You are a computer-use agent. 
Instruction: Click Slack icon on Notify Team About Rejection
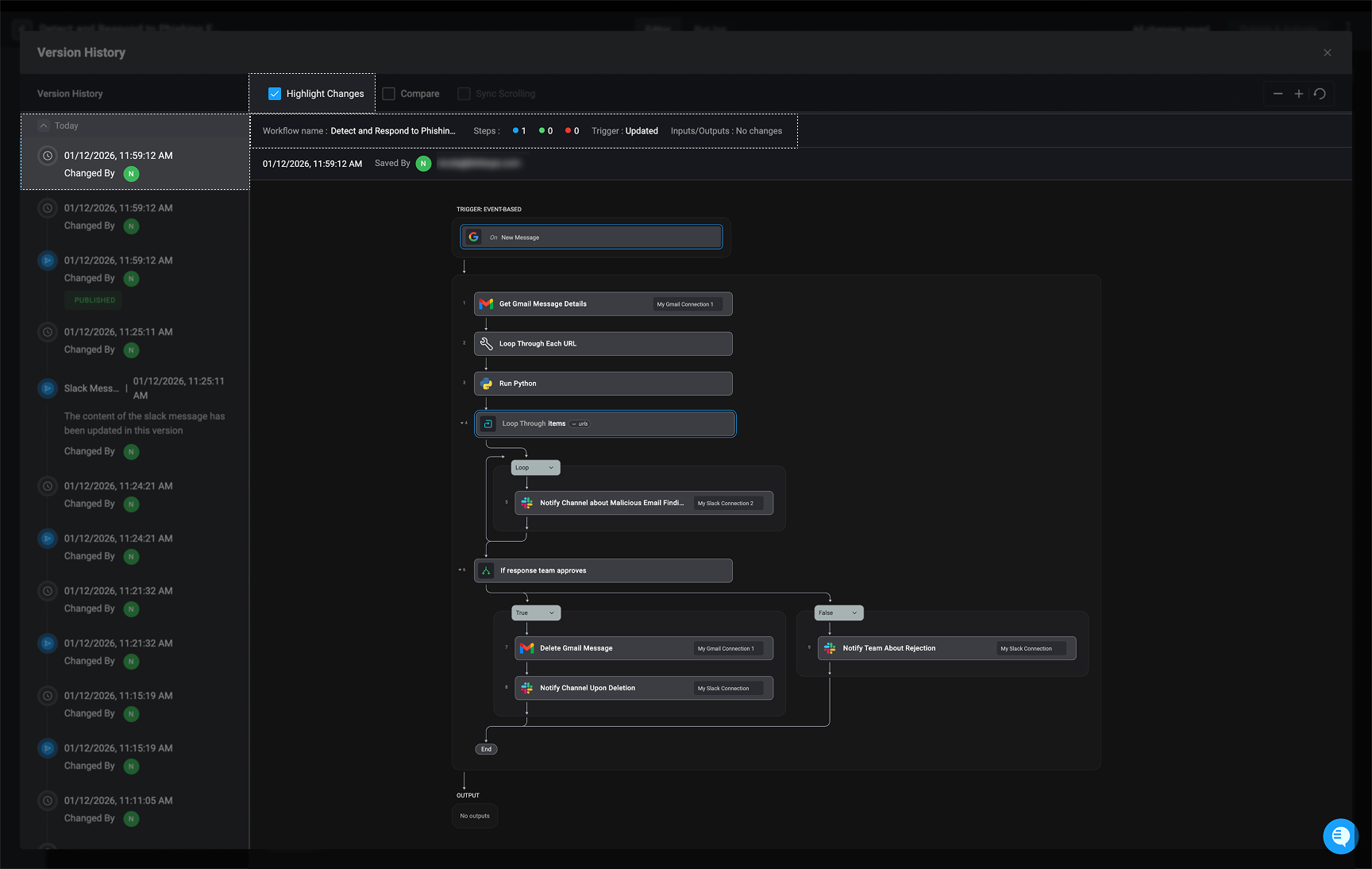(x=830, y=648)
